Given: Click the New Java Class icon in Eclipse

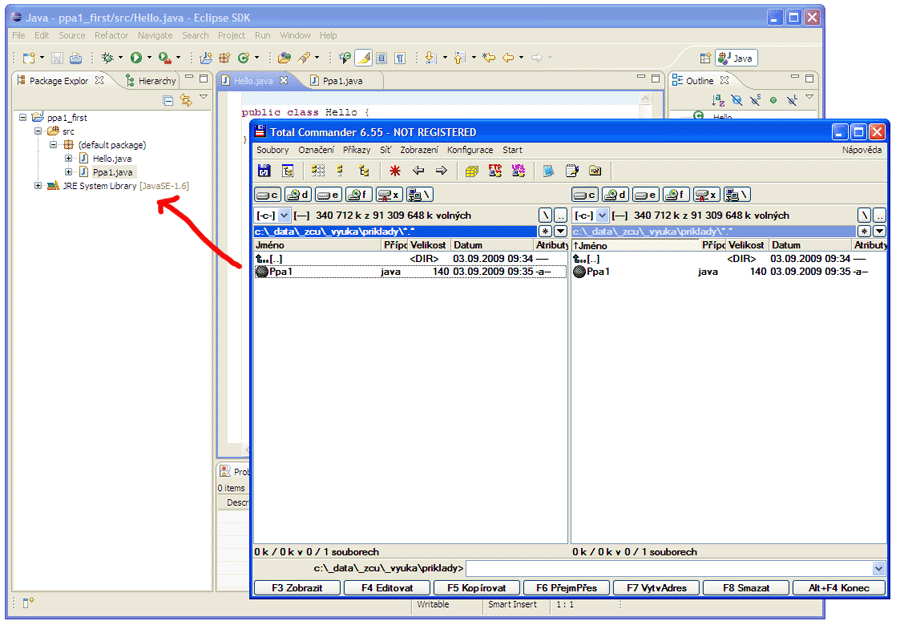Looking at the screenshot, I should click(x=244, y=58).
